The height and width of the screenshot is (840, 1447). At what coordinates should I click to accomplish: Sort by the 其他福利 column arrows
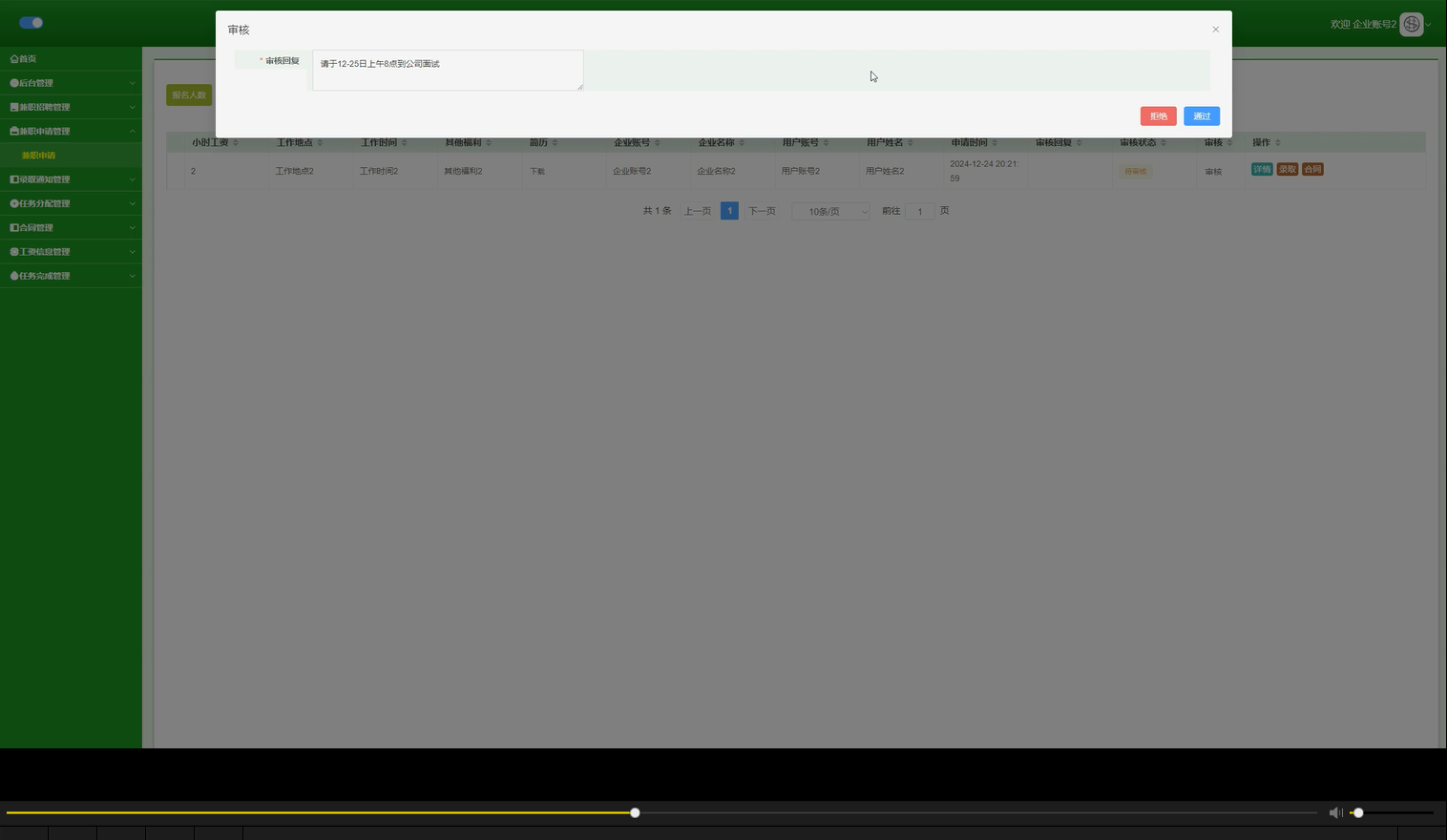click(489, 143)
